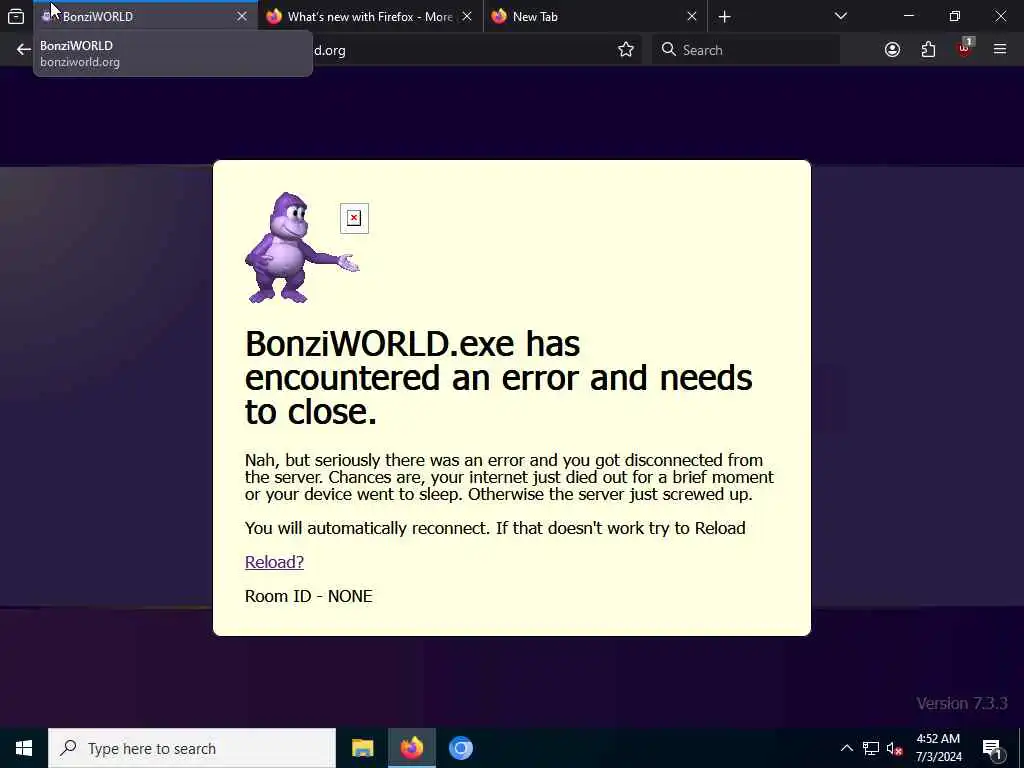Click the broken image icon beside Bonzi

point(354,218)
